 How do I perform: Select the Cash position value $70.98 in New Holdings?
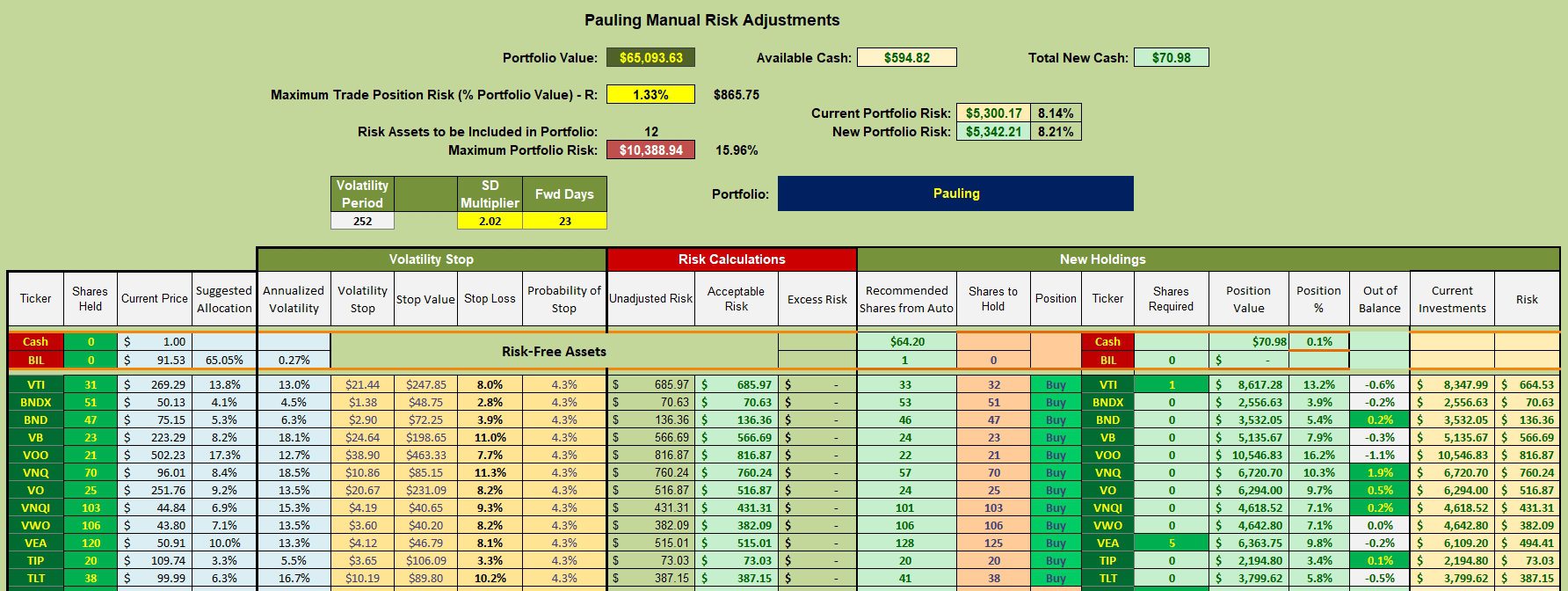(x=1248, y=341)
